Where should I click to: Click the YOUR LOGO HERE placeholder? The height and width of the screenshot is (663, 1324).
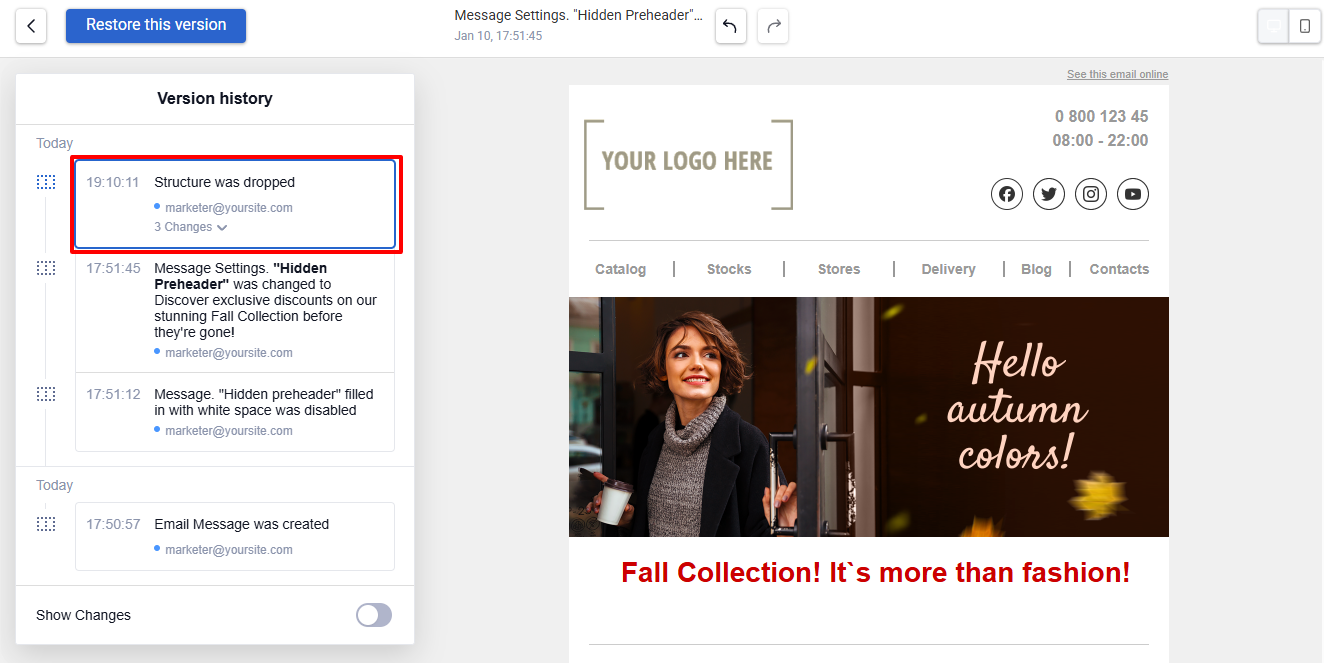click(x=688, y=164)
